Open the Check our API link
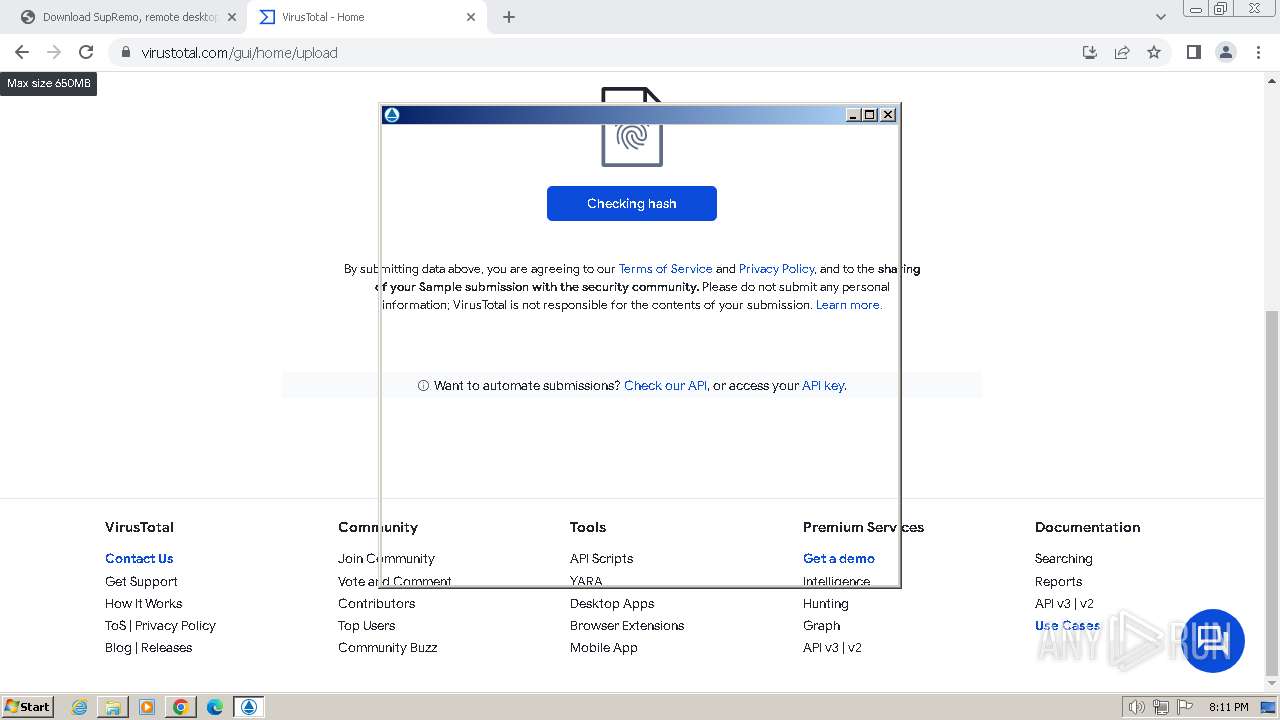Image resolution: width=1280 pixels, height=720 pixels. [665, 385]
